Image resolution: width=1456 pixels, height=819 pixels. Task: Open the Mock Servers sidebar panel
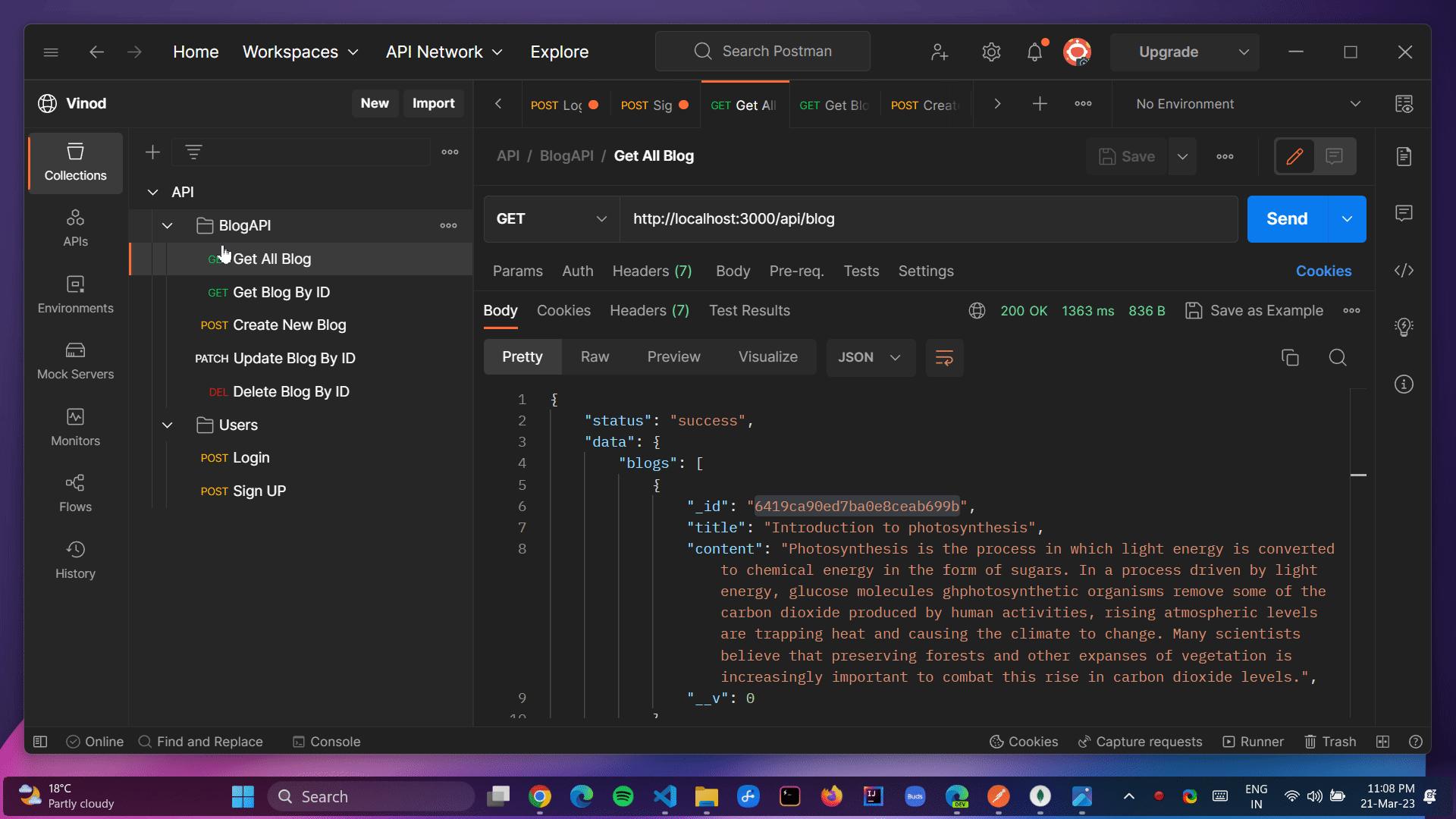point(75,360)
